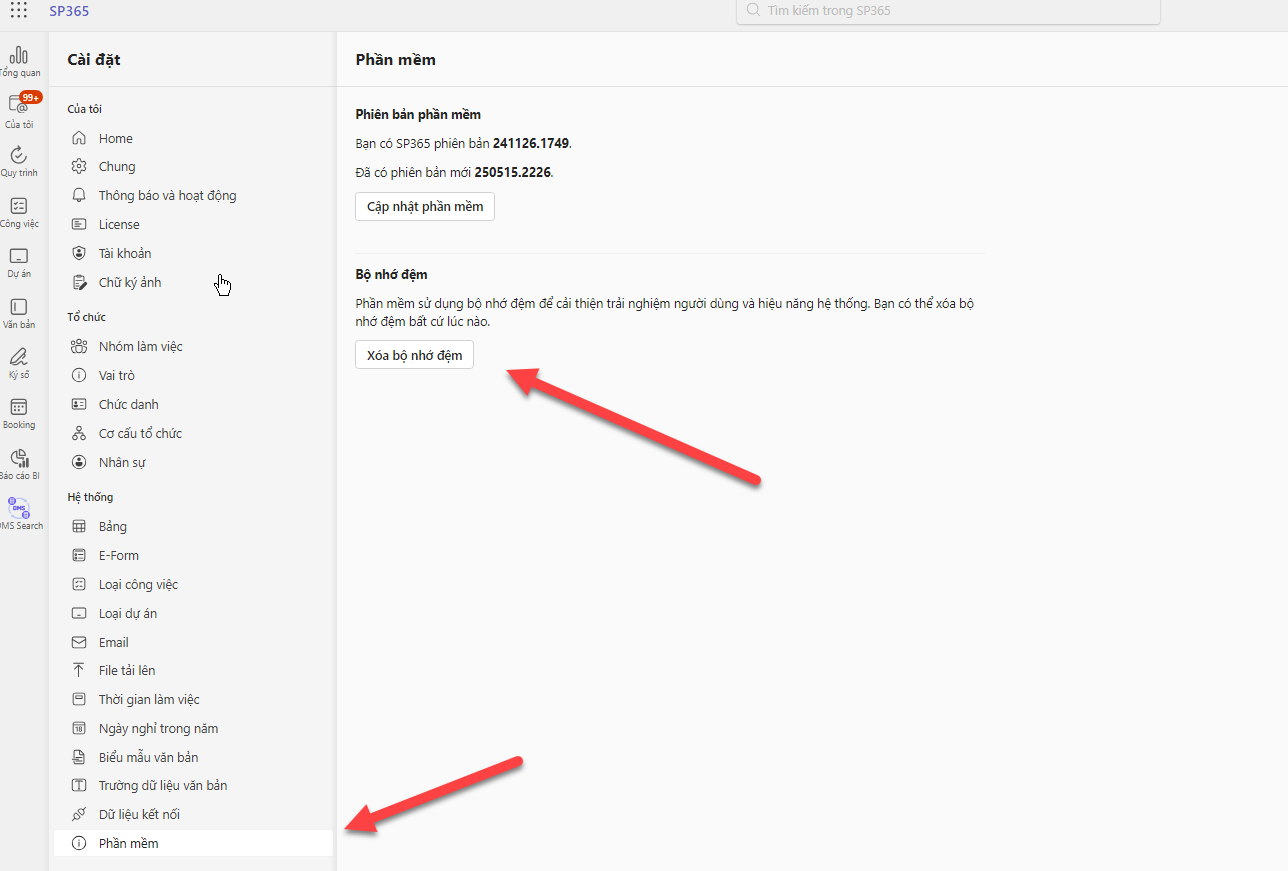Screen dimensions: 1288x871
Task: Launch DMS Search from left rail
Action: pos(19,513)
